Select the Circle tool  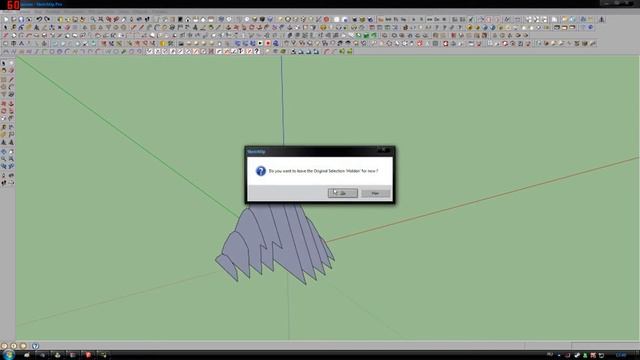[x=4, y=87]
